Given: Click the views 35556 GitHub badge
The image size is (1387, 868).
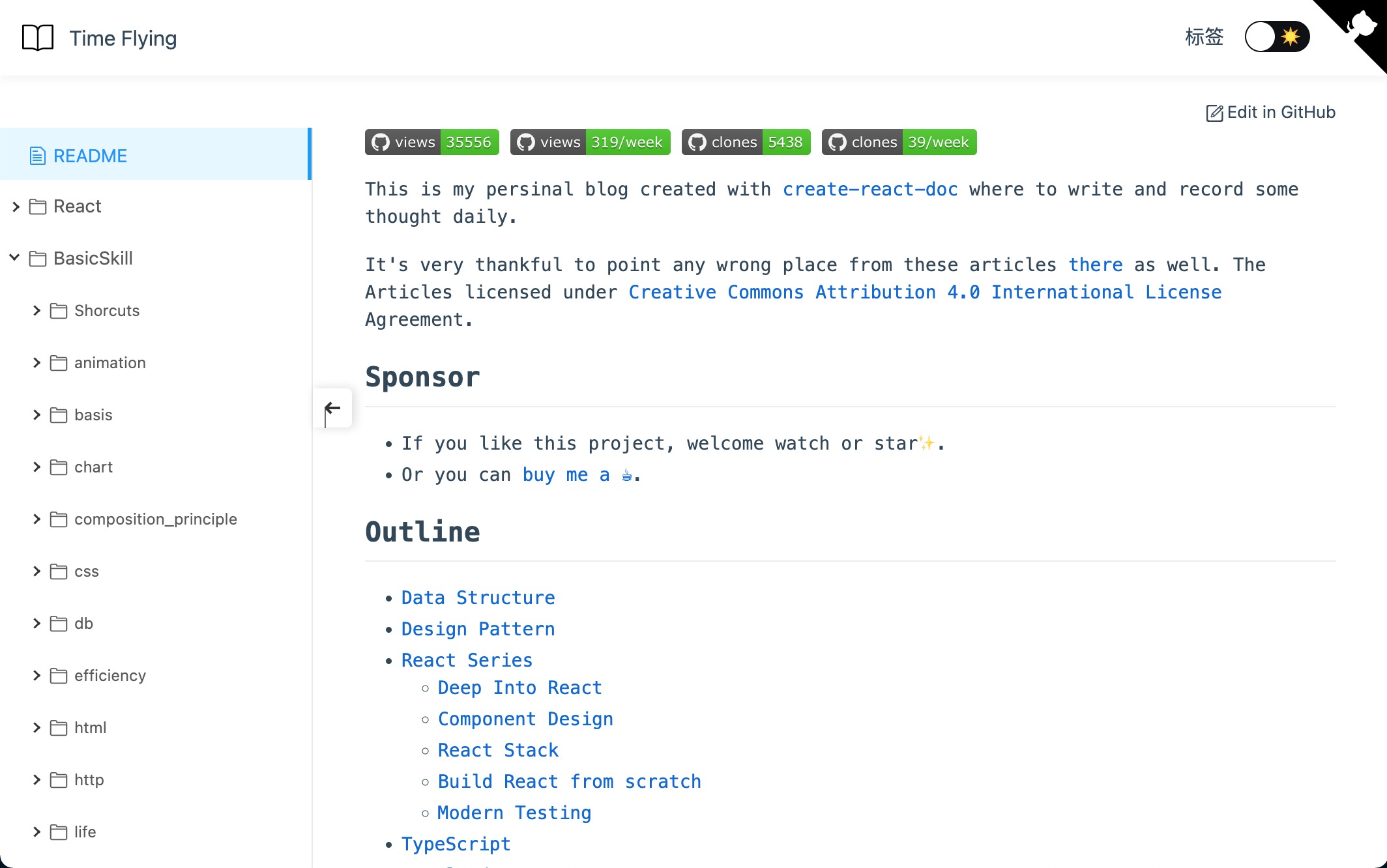Looking at the screenshot, I should (431, 142).
